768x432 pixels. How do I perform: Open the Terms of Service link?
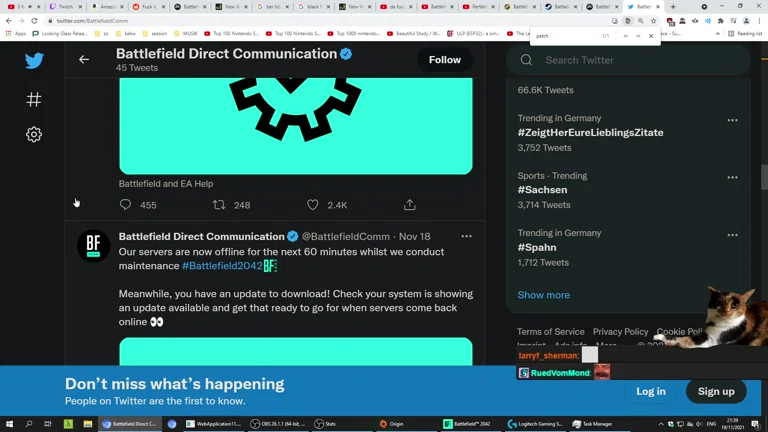coord(550,331)
